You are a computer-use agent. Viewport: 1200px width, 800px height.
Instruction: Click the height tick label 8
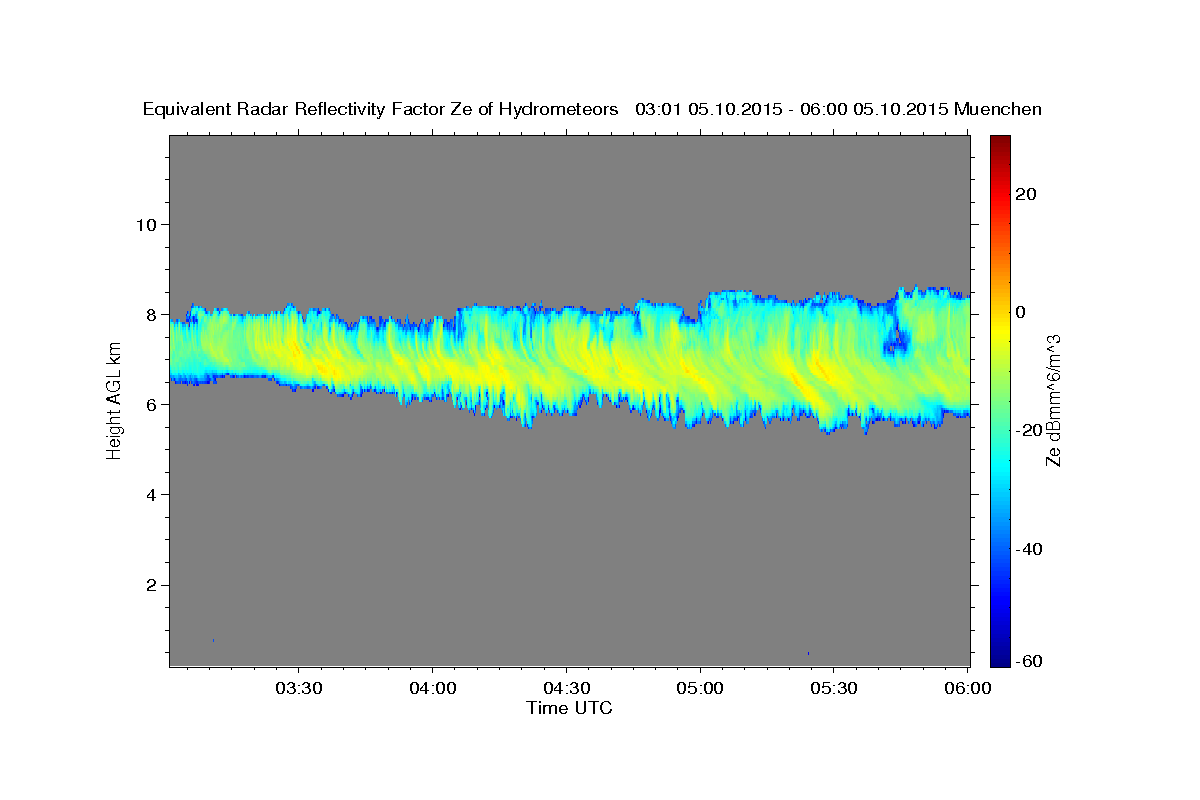point(151,314)
